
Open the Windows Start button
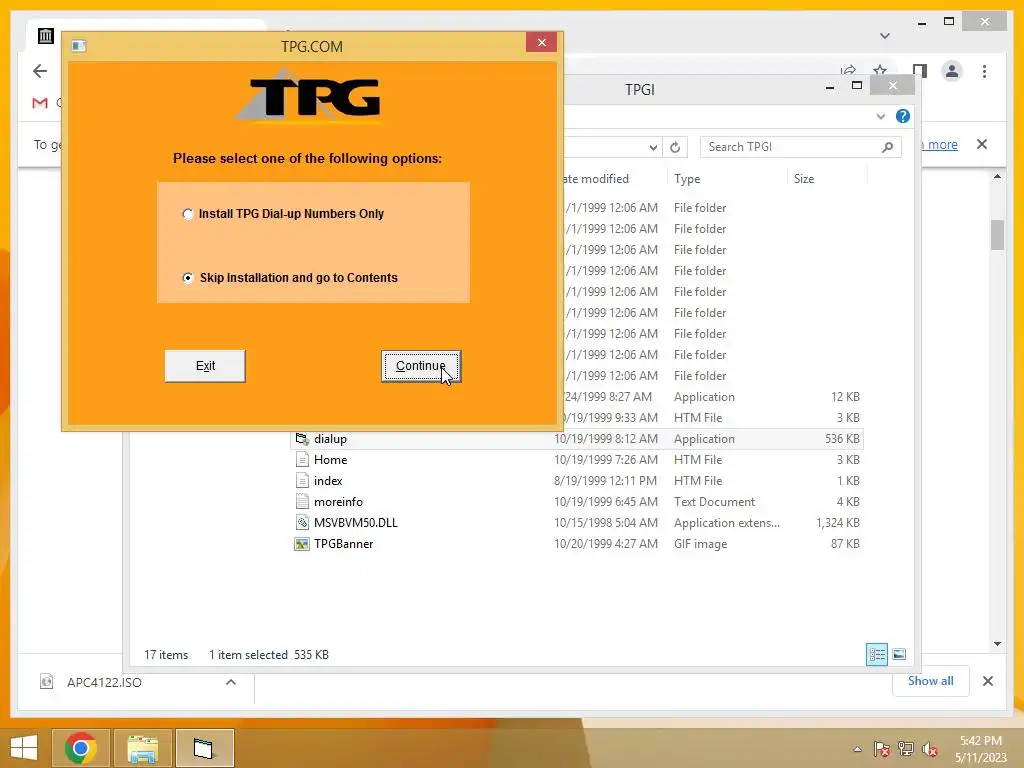(x=24, y=748)
